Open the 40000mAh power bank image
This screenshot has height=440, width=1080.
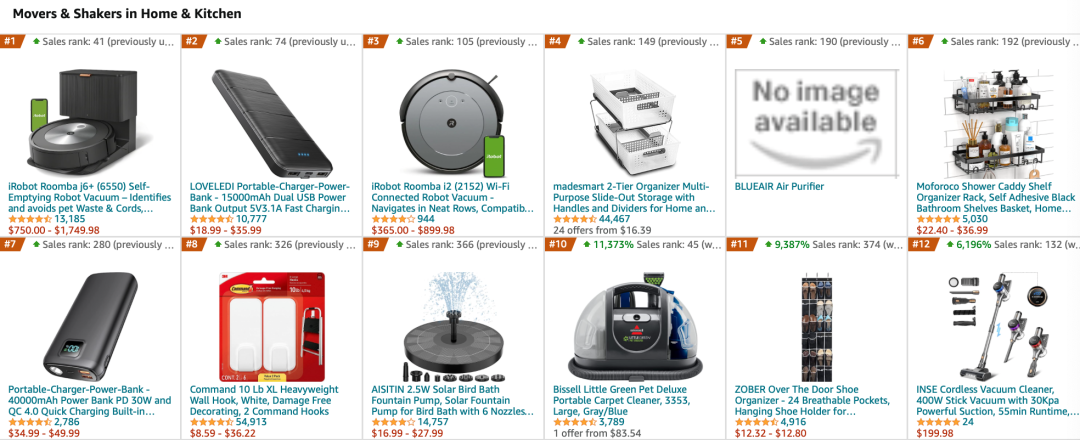click(90, 326)
